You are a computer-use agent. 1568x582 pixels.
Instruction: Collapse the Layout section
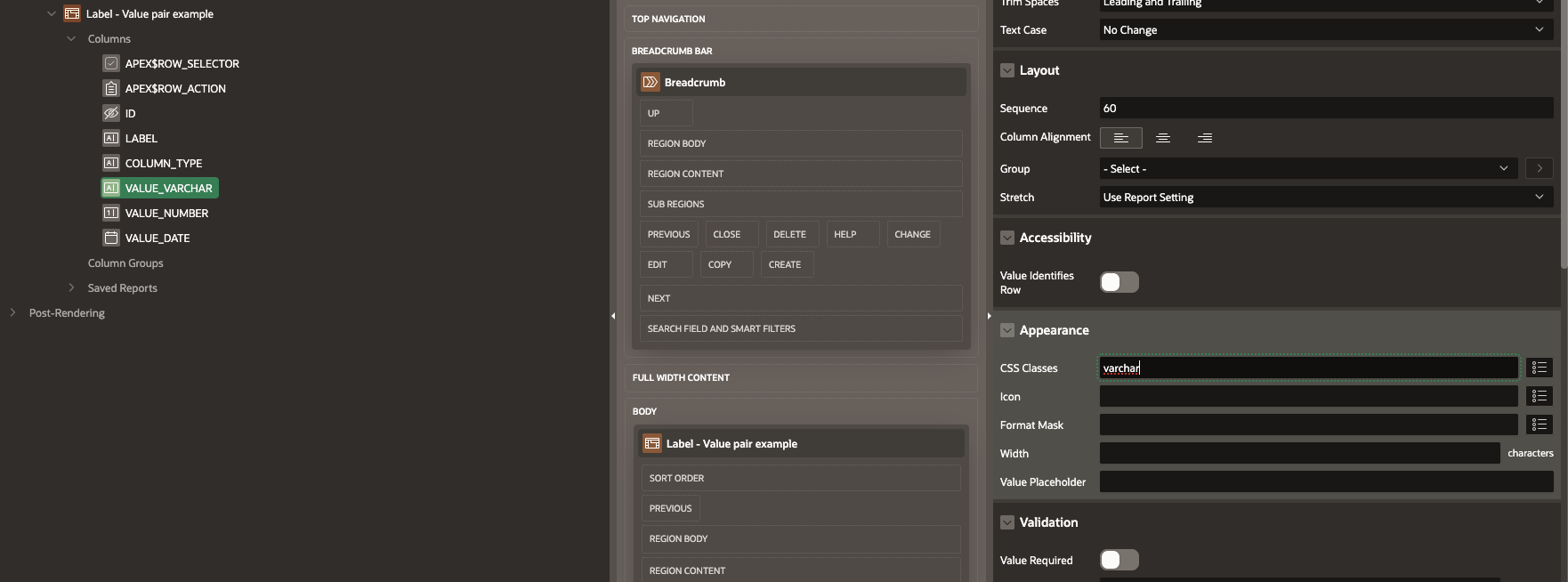1007,70
